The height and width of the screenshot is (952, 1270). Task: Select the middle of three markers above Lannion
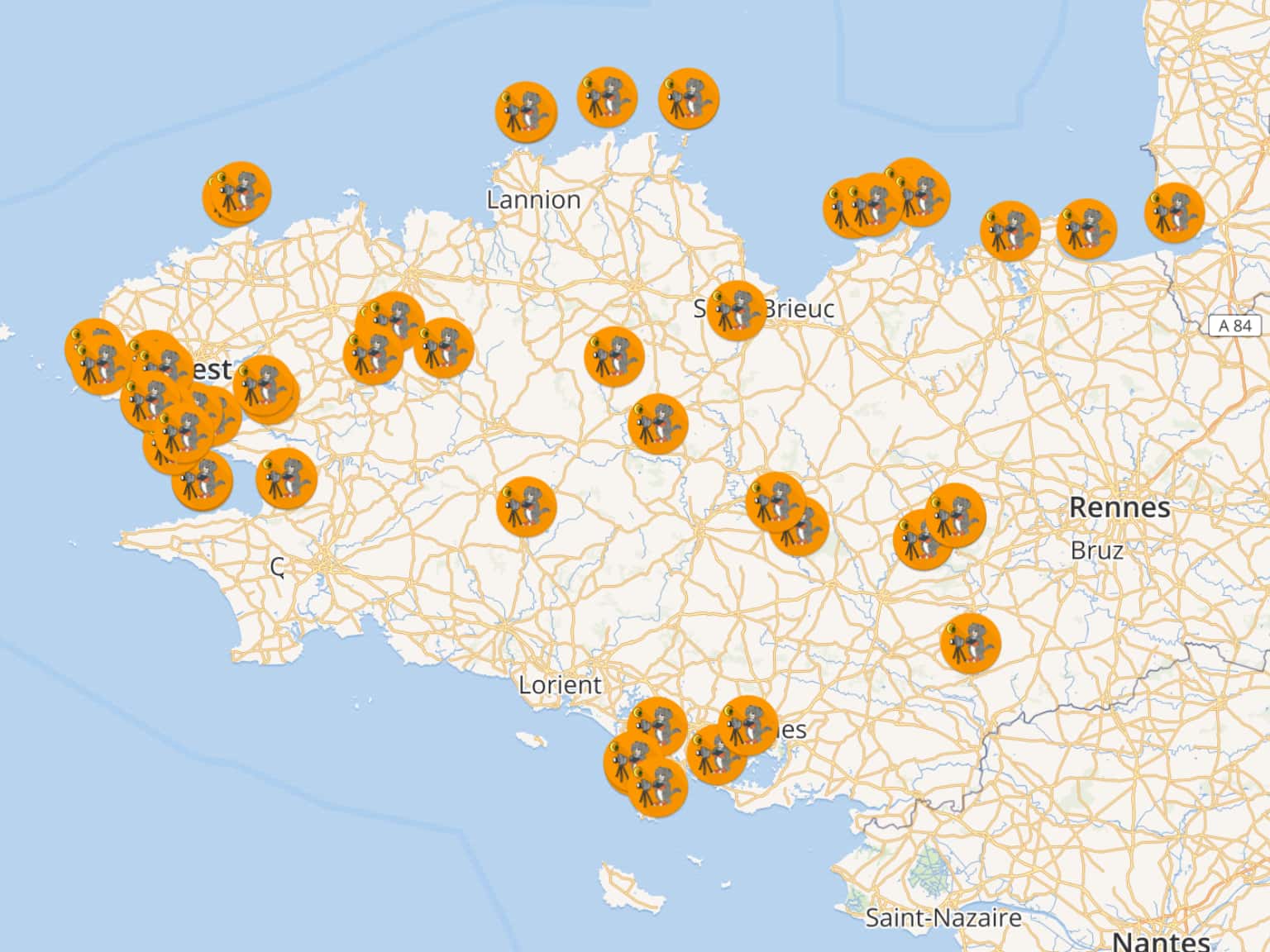point(607,98)
